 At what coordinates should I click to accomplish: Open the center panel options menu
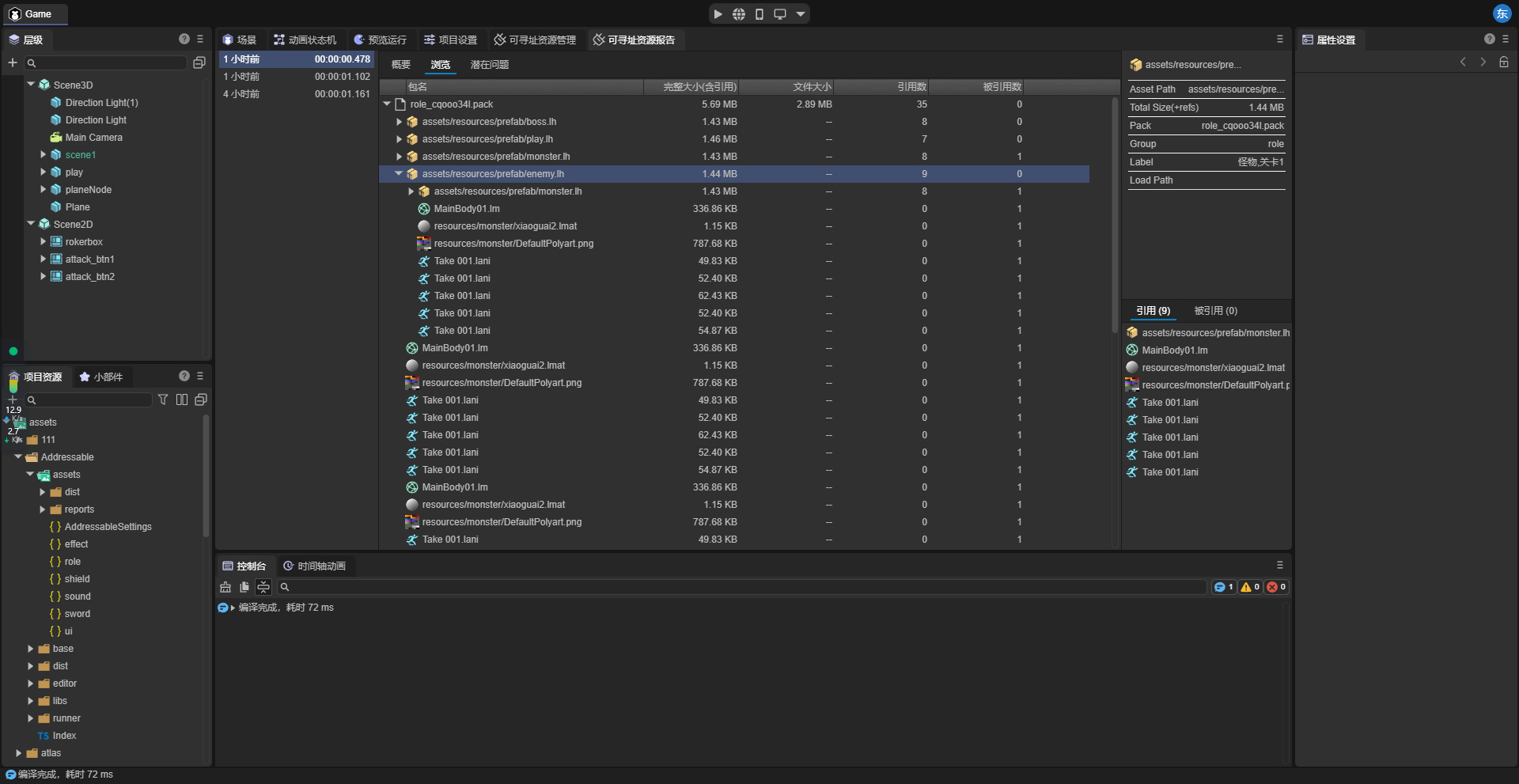point(1280,39)
